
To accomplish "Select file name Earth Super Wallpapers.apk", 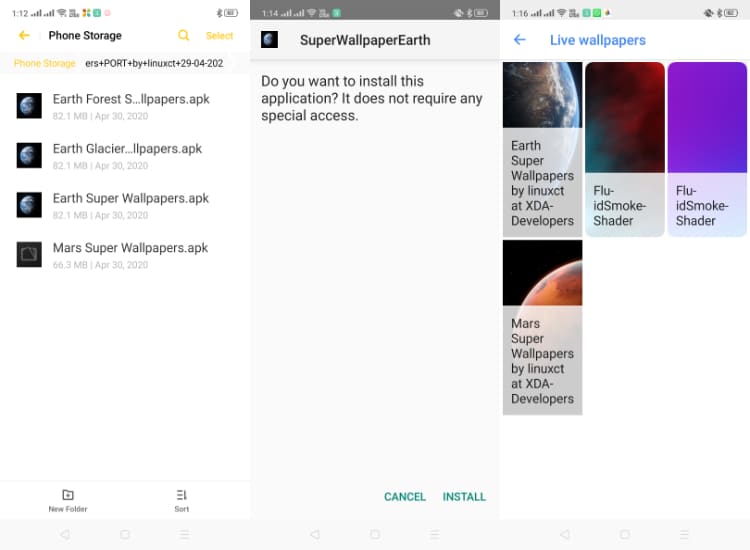I will (x=131, y=198).
